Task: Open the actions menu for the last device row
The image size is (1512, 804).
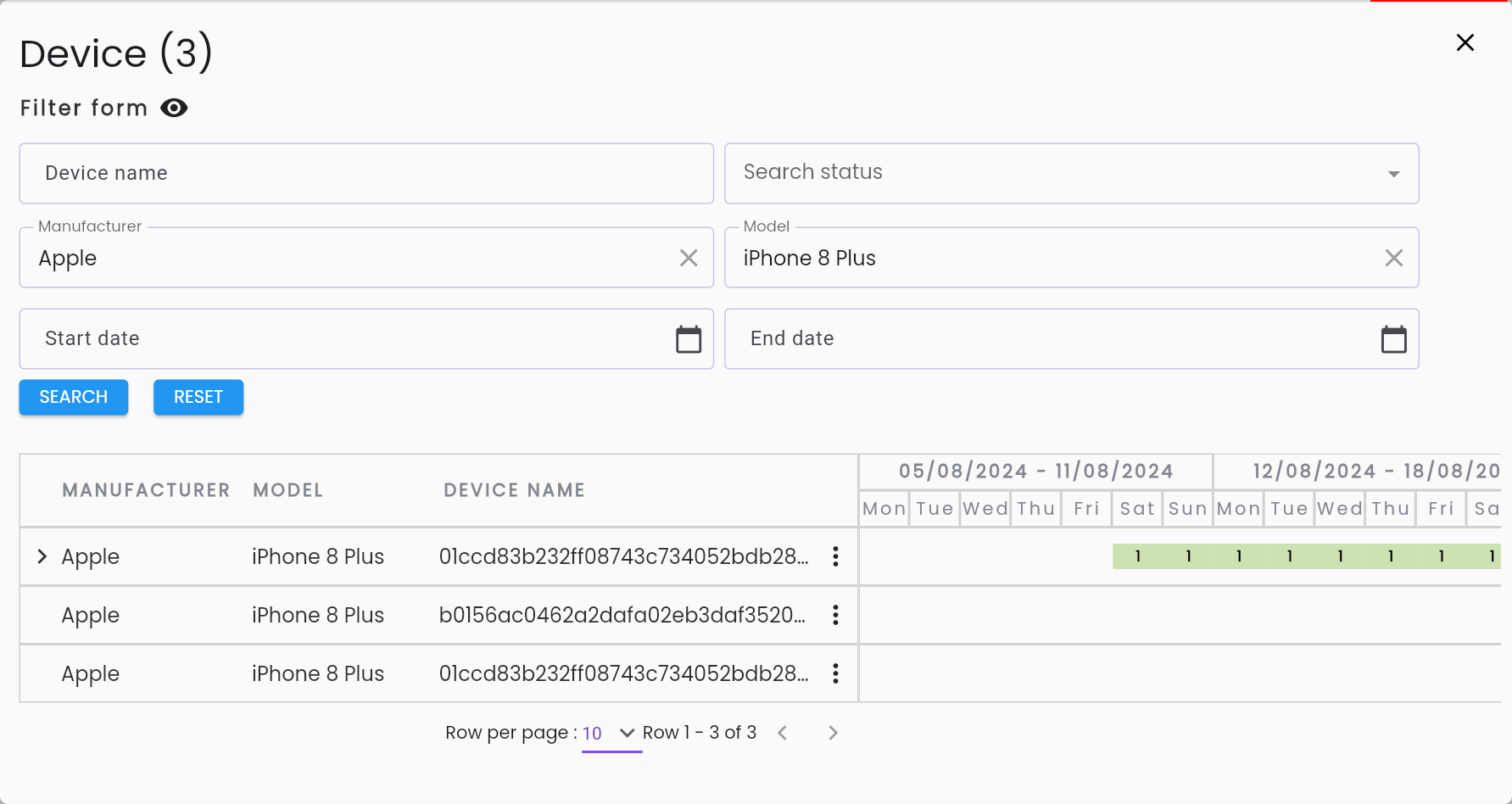Action: tap(835, 673)
